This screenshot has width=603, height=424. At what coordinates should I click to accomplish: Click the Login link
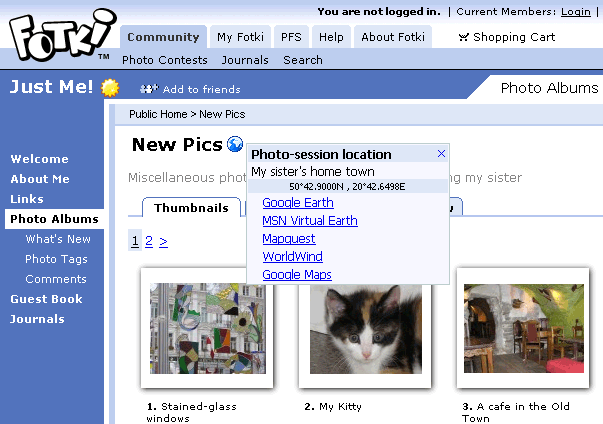575,12
